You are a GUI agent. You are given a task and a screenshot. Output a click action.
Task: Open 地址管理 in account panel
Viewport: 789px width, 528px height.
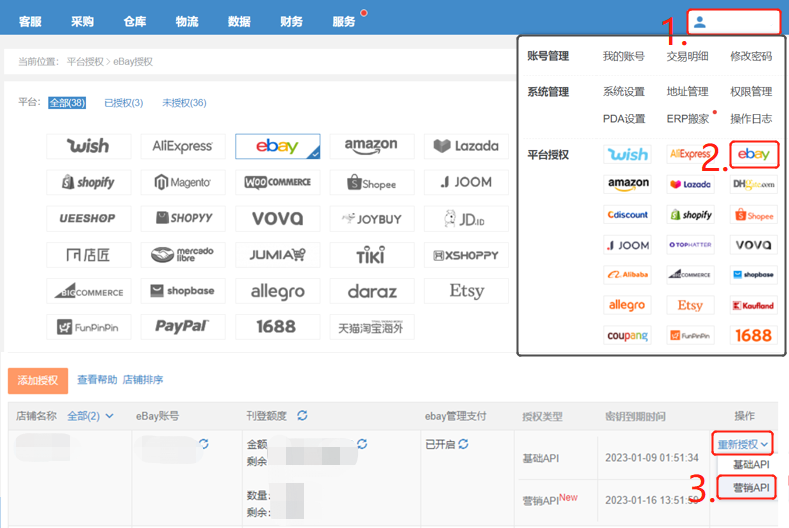(687, 92)
